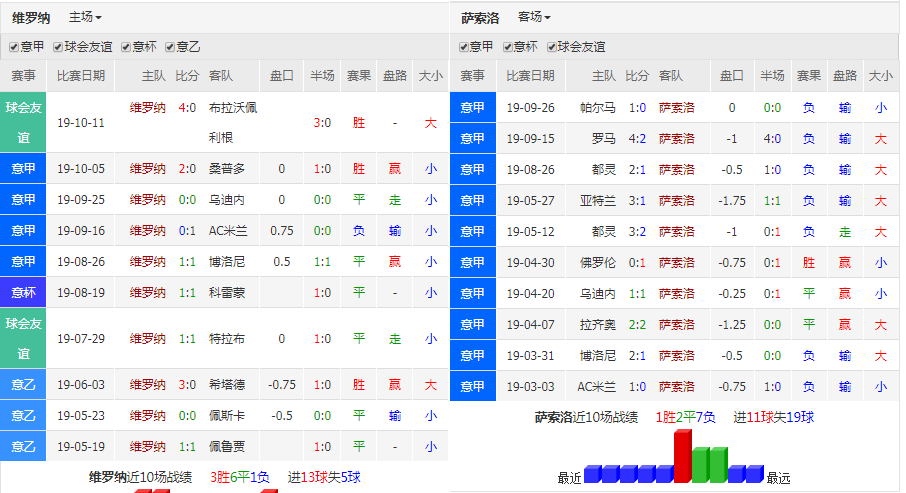Click date 19-09-25 in 维罗纳 table
This screenshot has height=493, width=906.
coord(81,200)
